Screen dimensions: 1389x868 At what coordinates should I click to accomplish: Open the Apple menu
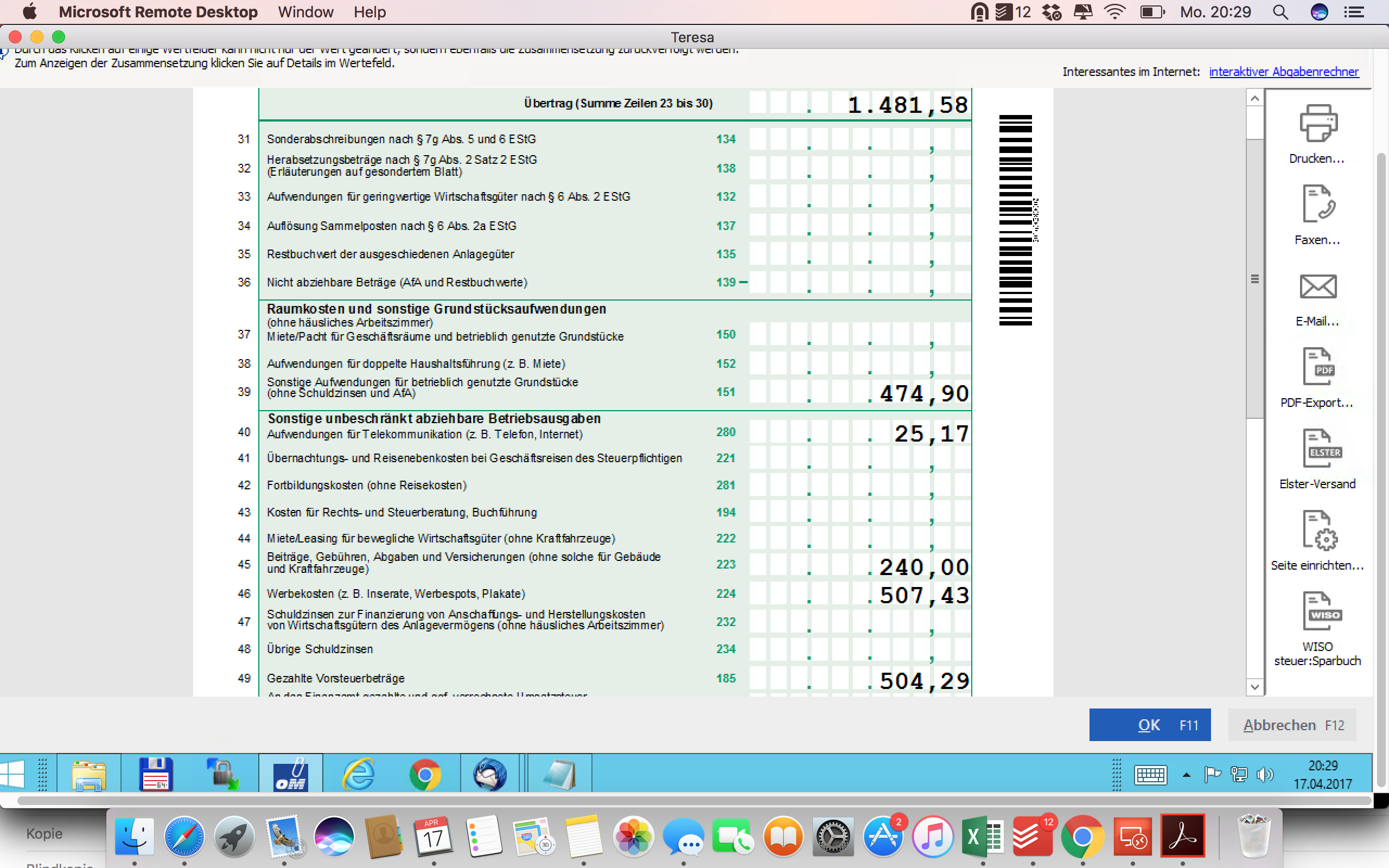click(x=29, y=12)
